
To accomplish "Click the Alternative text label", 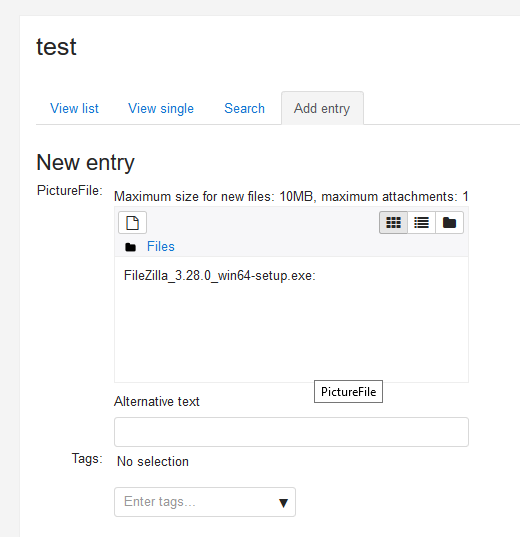I will coord(157,401).
